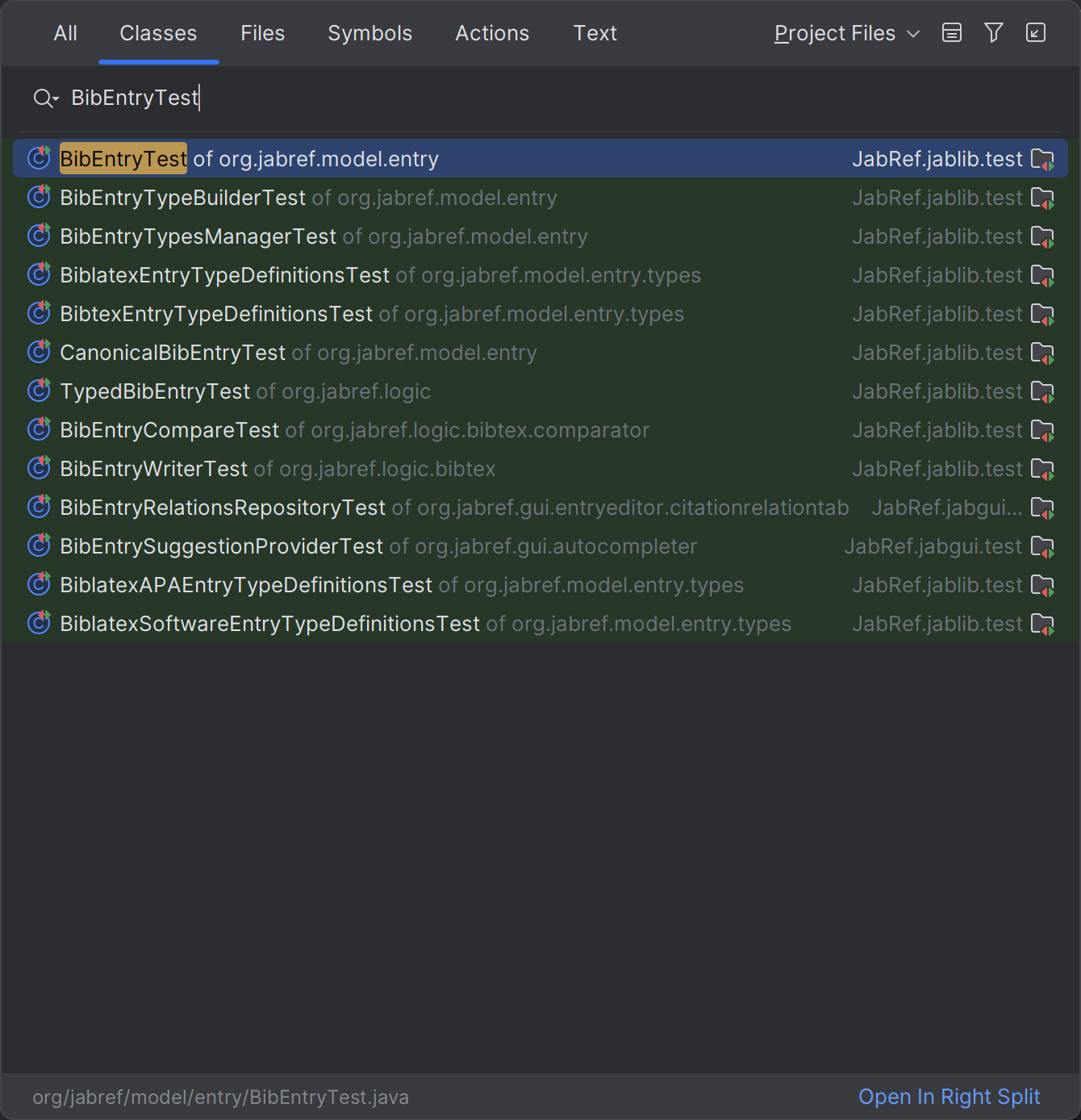Click class icon next to BibEntryWriterTest
The width and height of the screenshot is (1081, 1120).
point(39,468)
